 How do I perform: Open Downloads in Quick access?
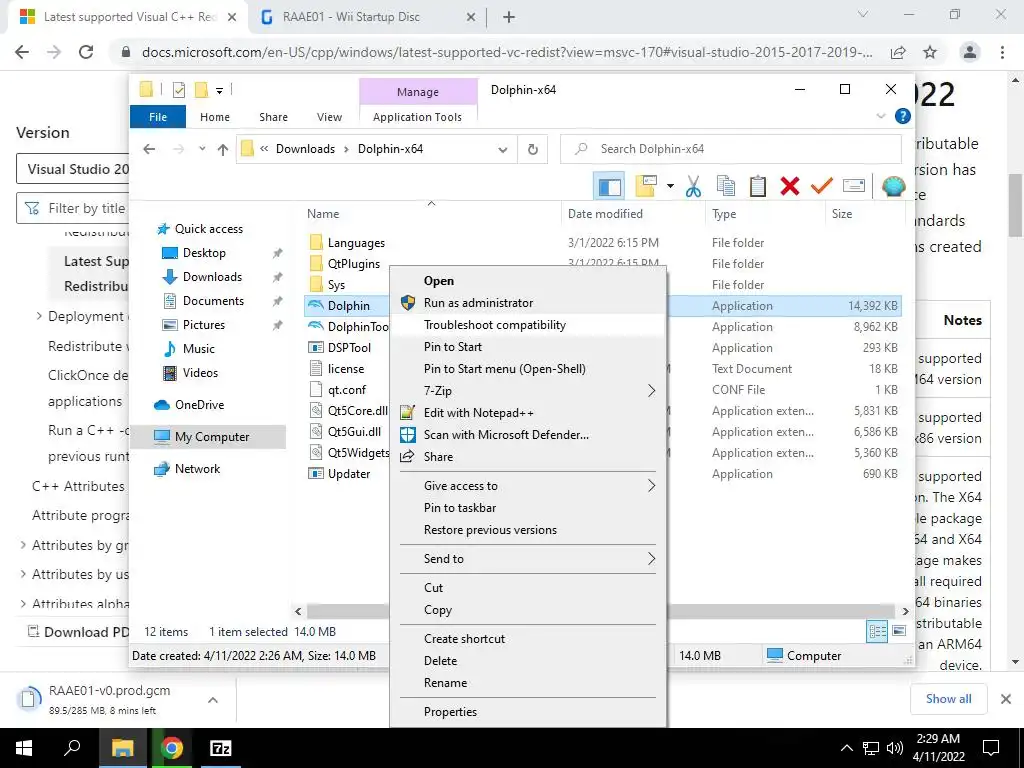[x=212, y=277]
